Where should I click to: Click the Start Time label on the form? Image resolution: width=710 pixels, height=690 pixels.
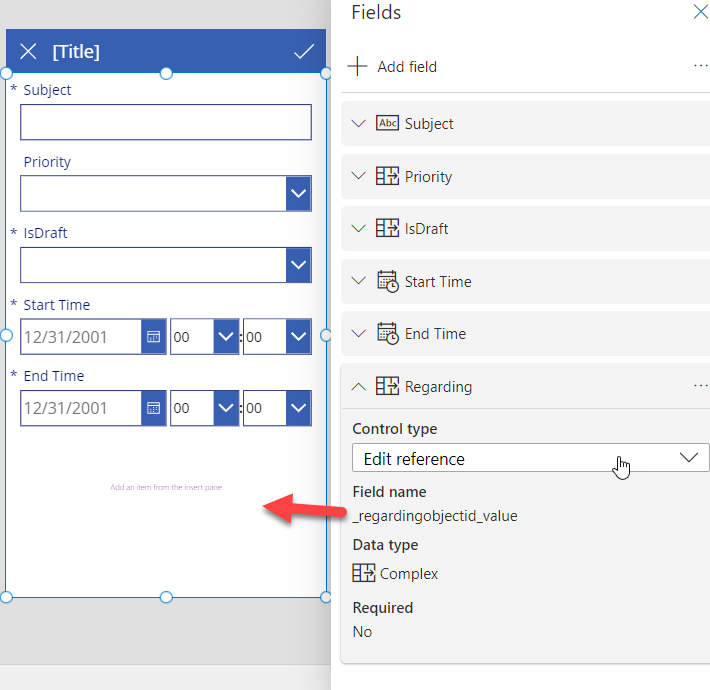[x=57, y=305]
